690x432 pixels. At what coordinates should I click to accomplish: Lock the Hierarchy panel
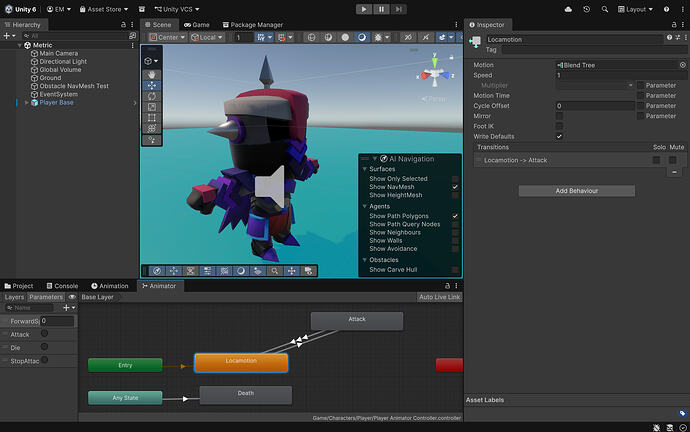click(x=123, y=25)
